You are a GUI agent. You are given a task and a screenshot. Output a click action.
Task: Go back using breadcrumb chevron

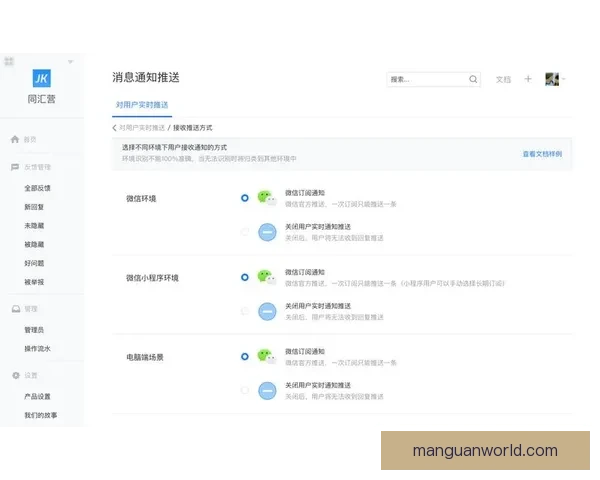[114, 128]
